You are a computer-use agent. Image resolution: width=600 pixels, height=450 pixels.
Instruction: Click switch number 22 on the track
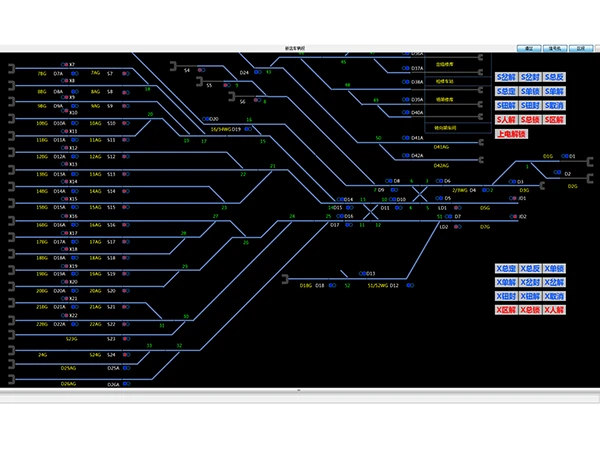pos(243,174)
